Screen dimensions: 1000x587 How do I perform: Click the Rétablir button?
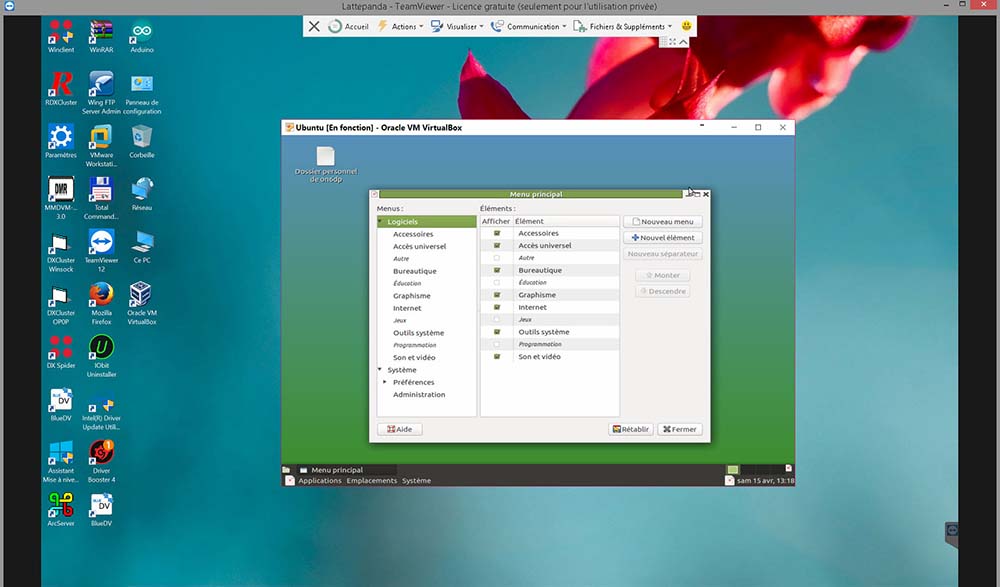631,429
